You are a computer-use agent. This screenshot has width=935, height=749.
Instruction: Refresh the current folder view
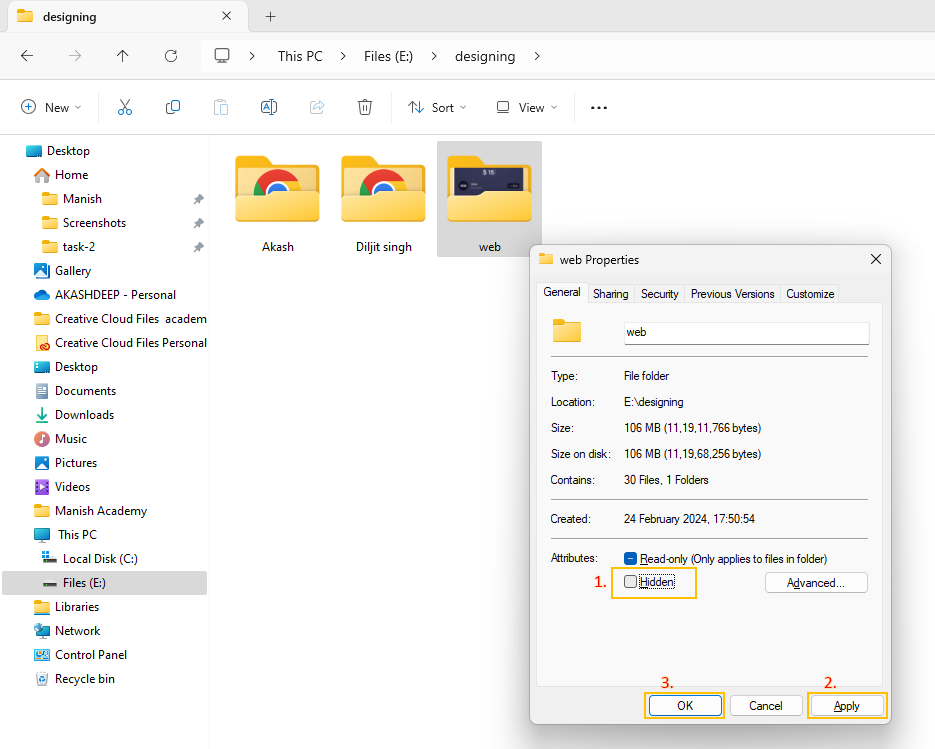(x=171, y=56)
